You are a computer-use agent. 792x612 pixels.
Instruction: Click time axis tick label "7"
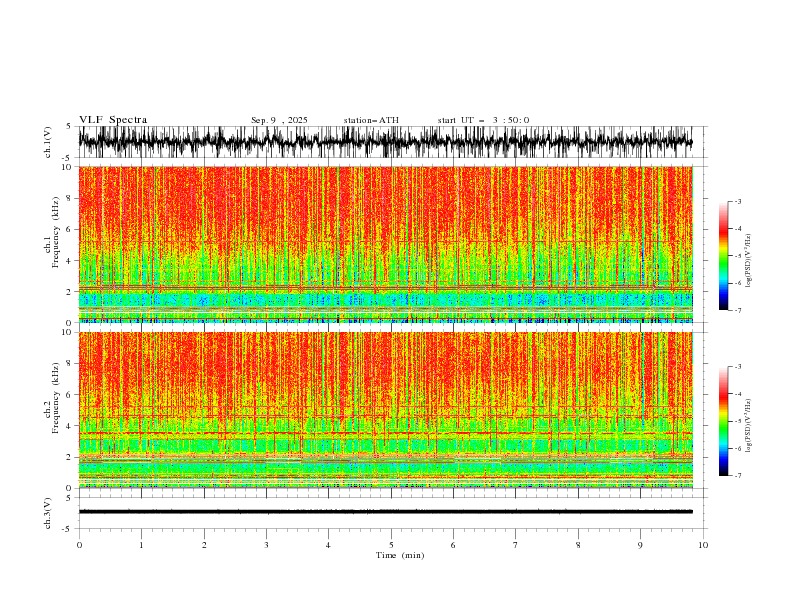click(x=516, y=545)
